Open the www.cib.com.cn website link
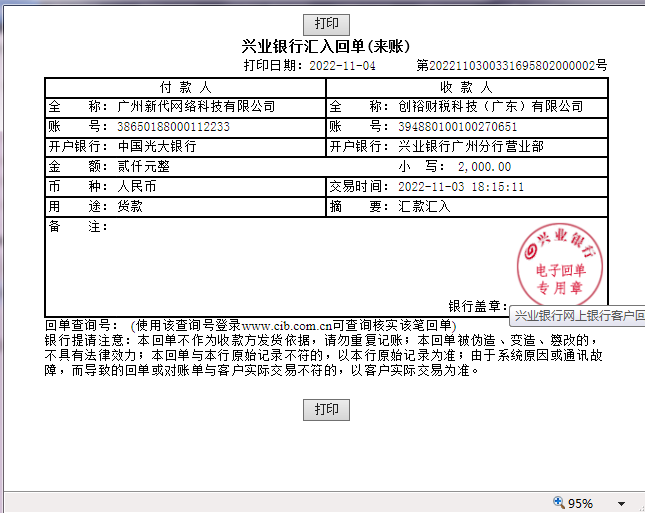This screenshot has height=513, width=645. coord(287,326)
